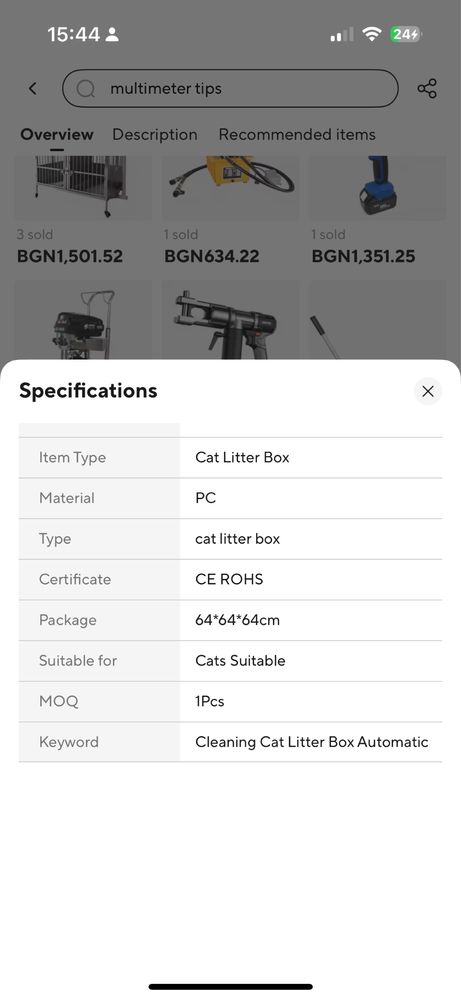The height and width of the screenshot is (999, 461).
Task: Tap the 'Cleaning Cat Litter Box Automatic' keyword value
Action: [x=312, y=742]
